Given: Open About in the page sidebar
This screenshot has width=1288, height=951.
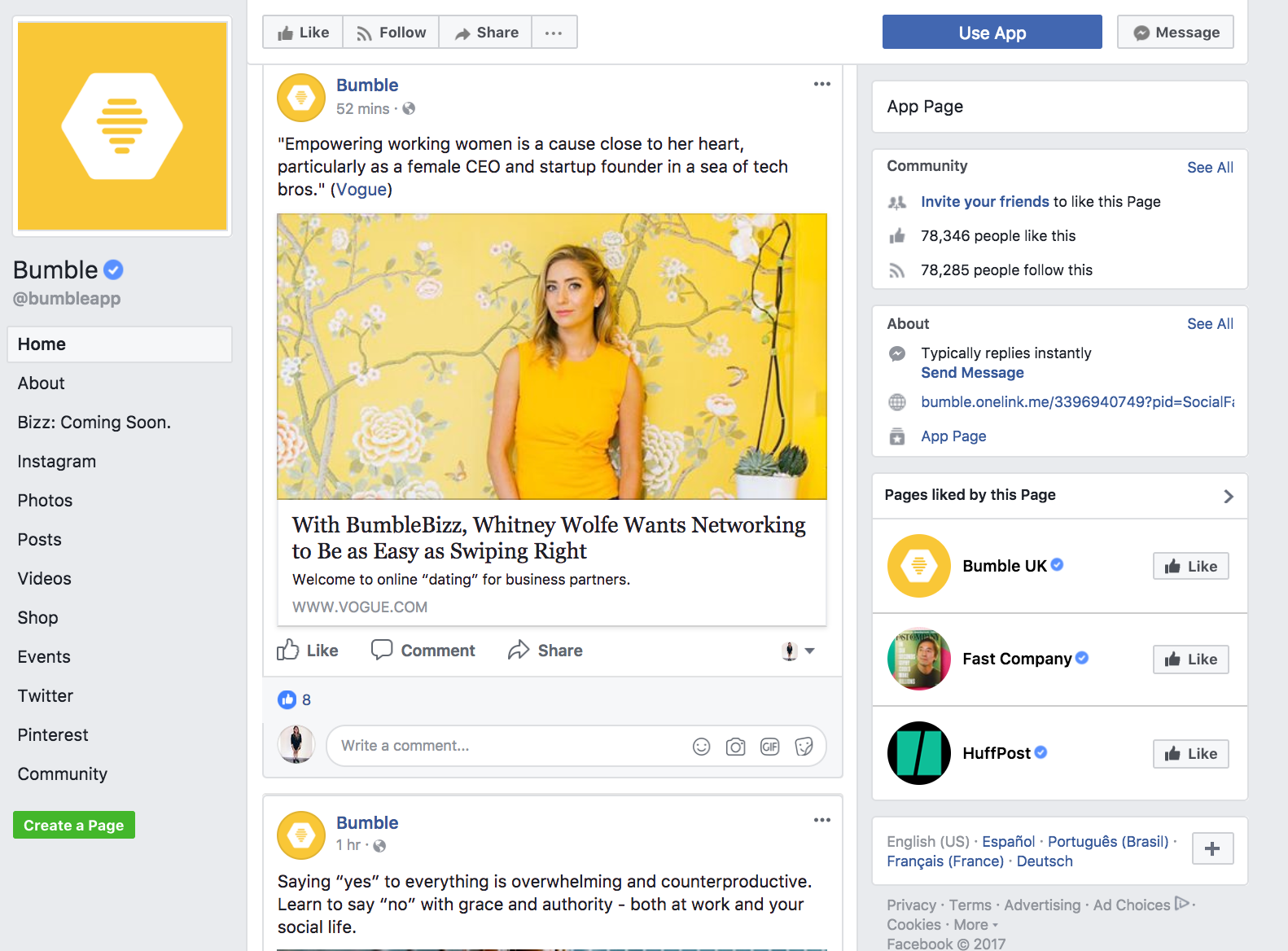Looking at the screenshot, I should pyautogui.click(x=42, y=383).
